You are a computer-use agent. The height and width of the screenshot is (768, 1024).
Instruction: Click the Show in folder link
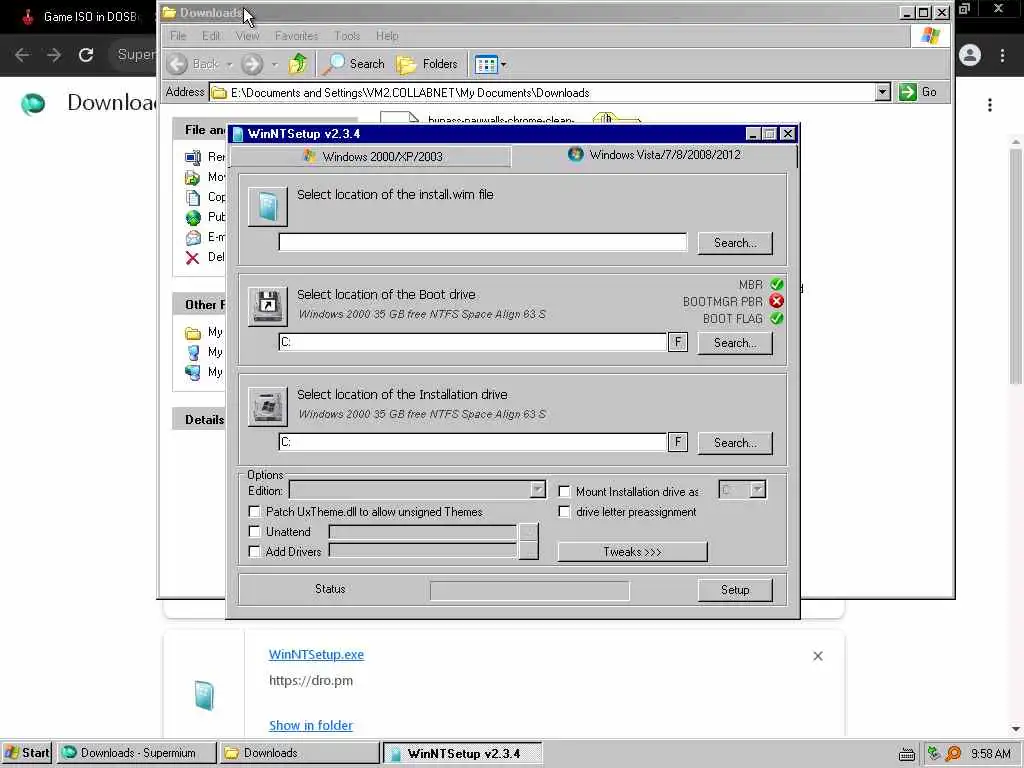pos(311,726)
